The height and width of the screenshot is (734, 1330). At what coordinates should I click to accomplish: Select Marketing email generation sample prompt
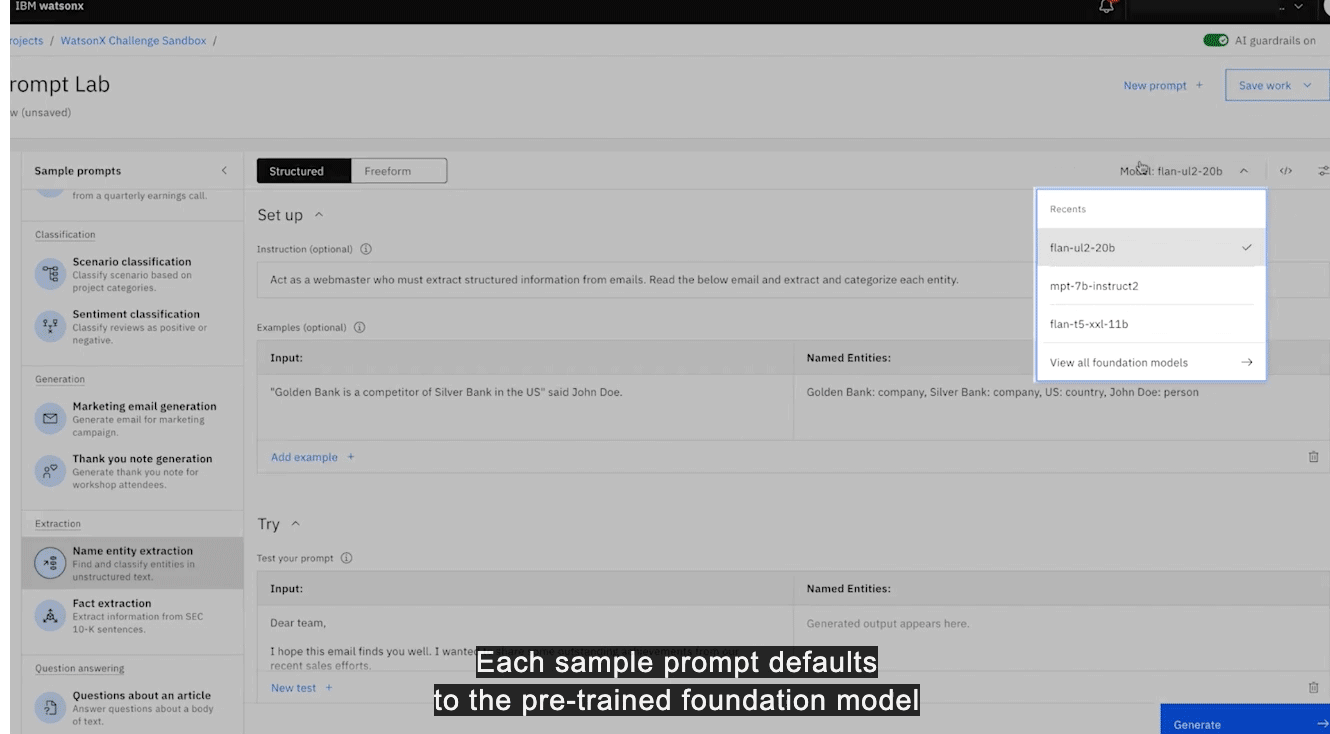click(132, 419)
